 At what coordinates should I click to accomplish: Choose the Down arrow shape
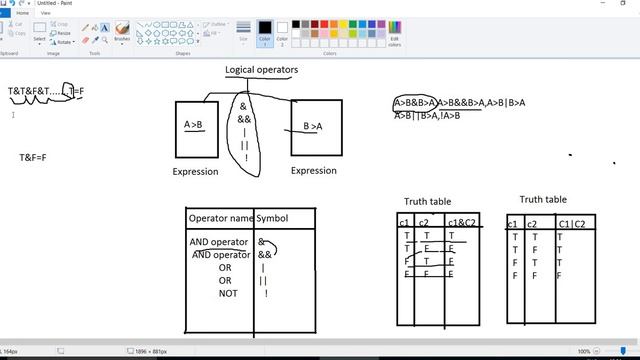[x=140, y=41]
